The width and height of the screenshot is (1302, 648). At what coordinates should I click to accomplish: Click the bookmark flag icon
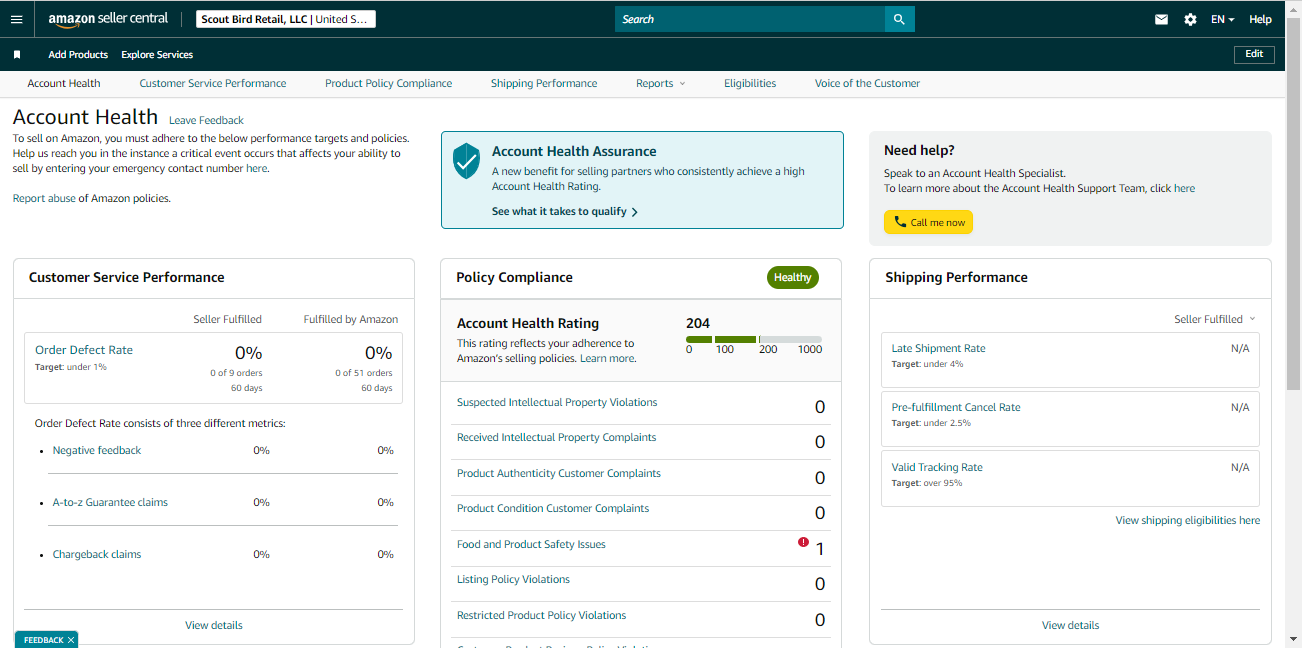tap(17, 55)
